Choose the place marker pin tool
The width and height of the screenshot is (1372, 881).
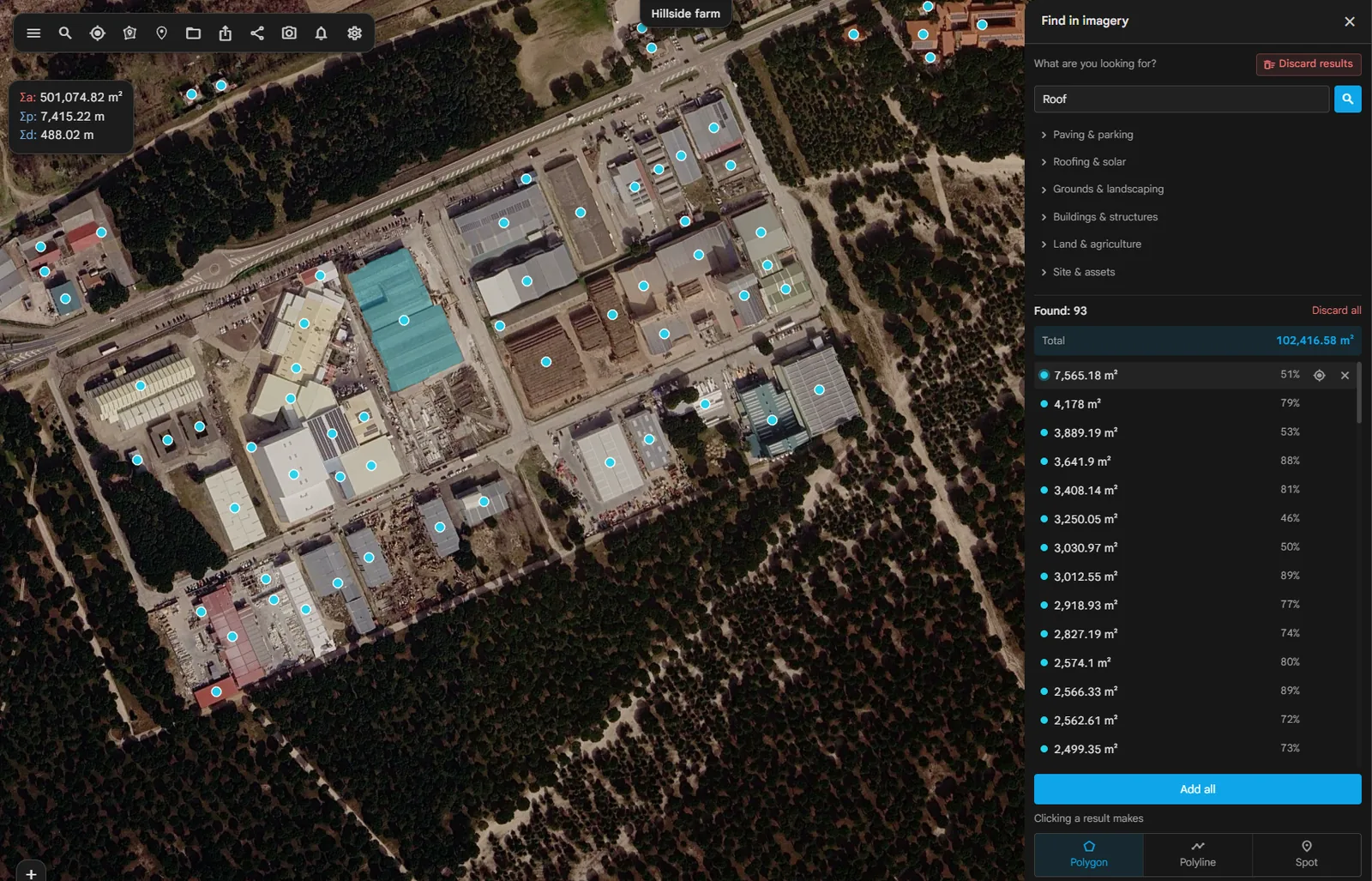161,33
